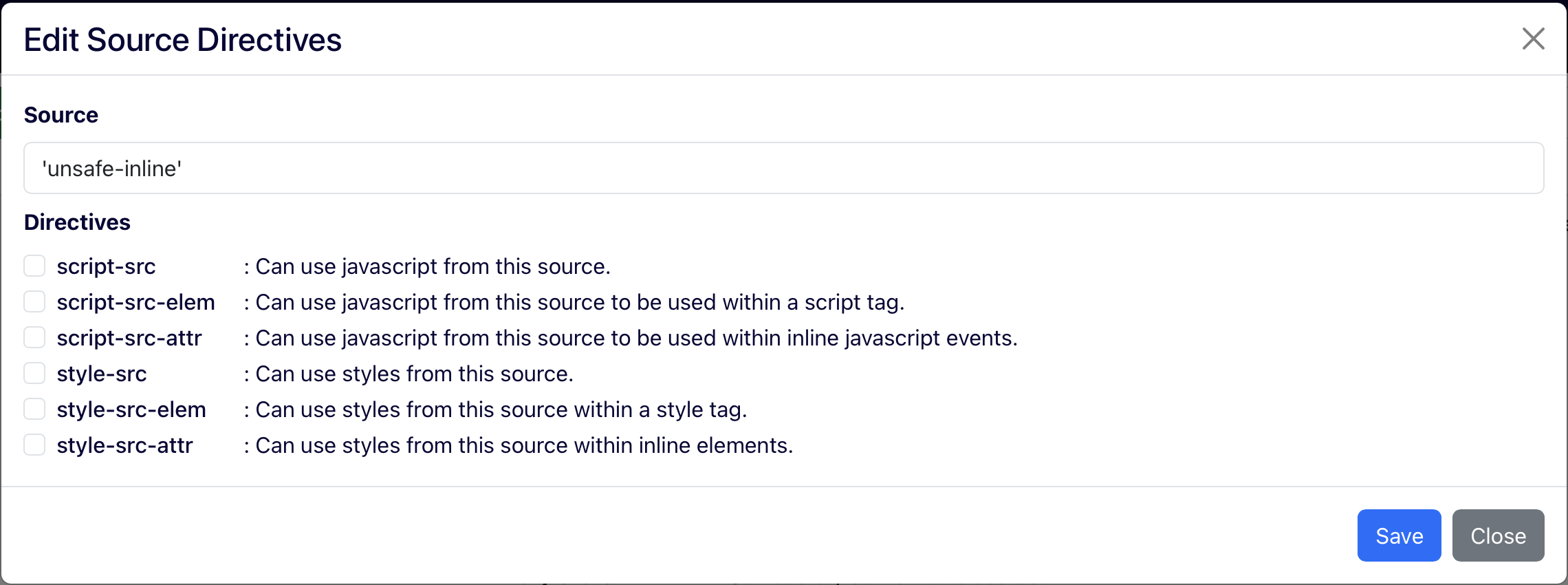Toggle the style-src-elem checkbox on
This screenshot has width=1568, height=585.
click(34, 408)
